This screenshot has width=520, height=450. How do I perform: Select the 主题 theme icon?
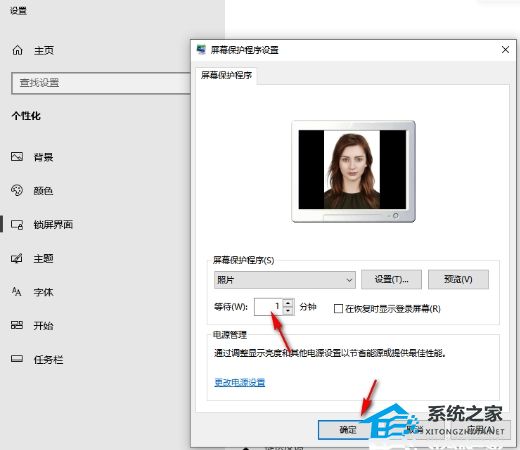tap(17, 258)
